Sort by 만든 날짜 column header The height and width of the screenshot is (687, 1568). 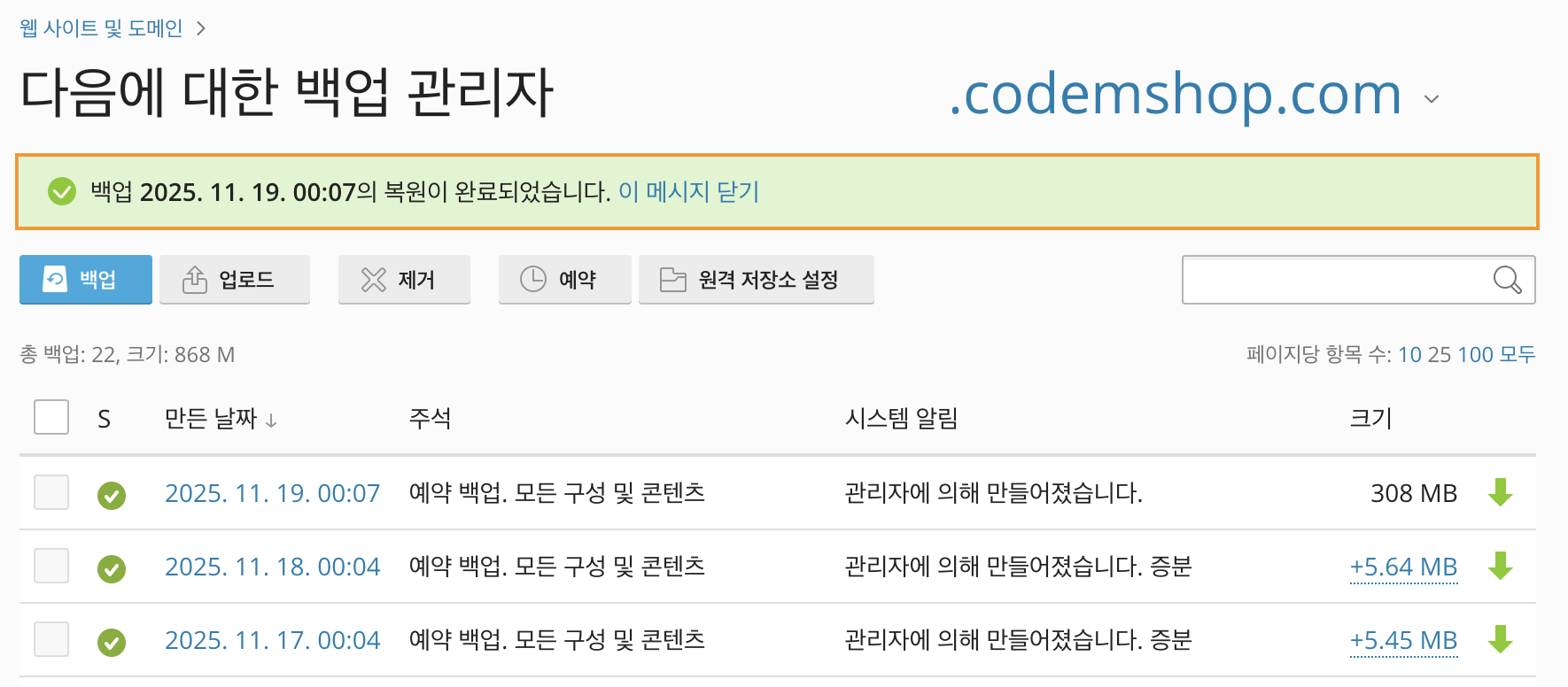211,418
